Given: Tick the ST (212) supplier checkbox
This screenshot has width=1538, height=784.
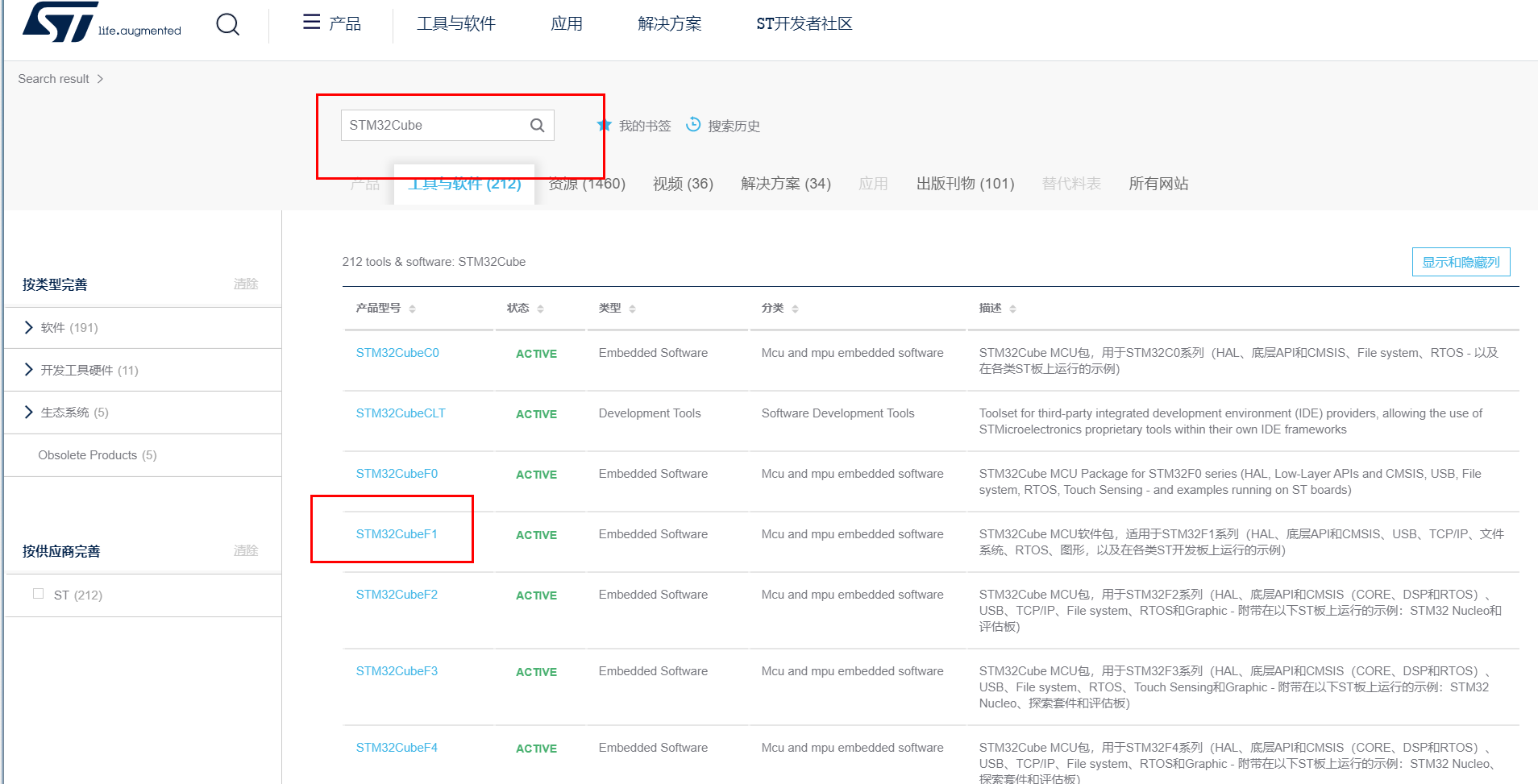Looking at the screenshot, I should click(38, 594).
